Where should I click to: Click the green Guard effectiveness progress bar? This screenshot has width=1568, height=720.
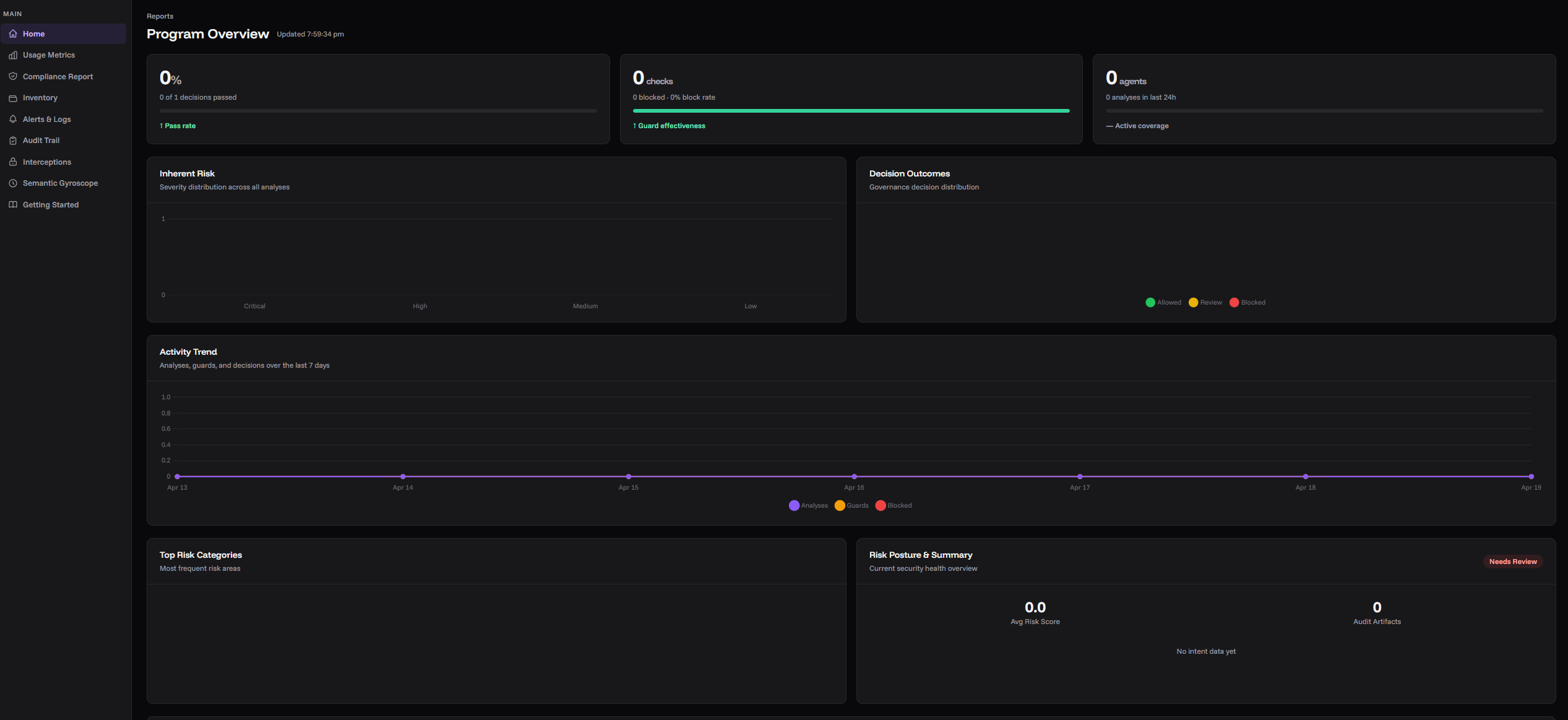tap(851, 111)
